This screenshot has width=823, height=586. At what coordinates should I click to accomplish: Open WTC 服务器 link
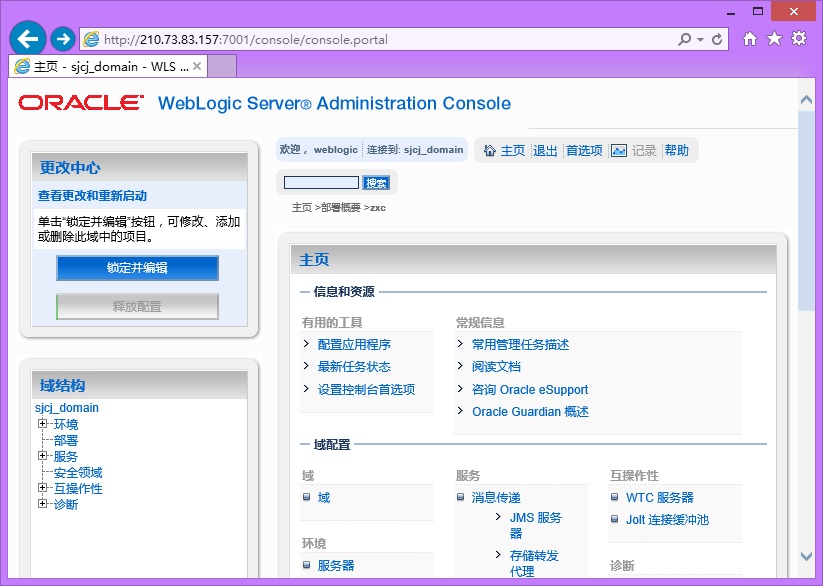tap(660, 497)
